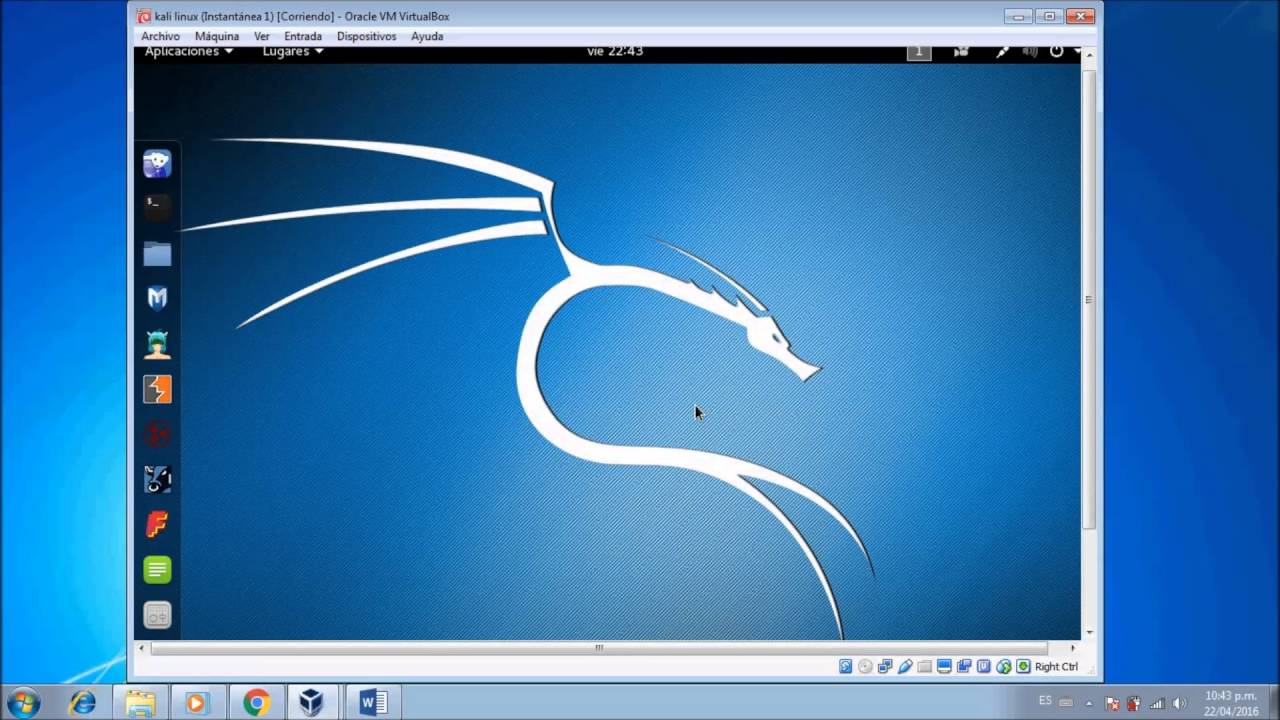This screenshot has height=720, width=1280.
Task: Click the vie 22:43 clock in Kali
Action: [615, 52]
